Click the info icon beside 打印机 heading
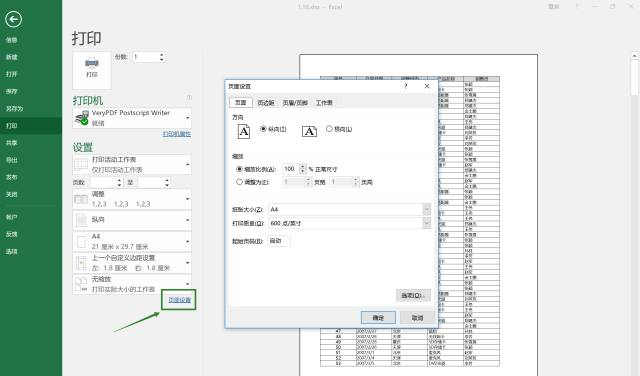 [189, 98]
